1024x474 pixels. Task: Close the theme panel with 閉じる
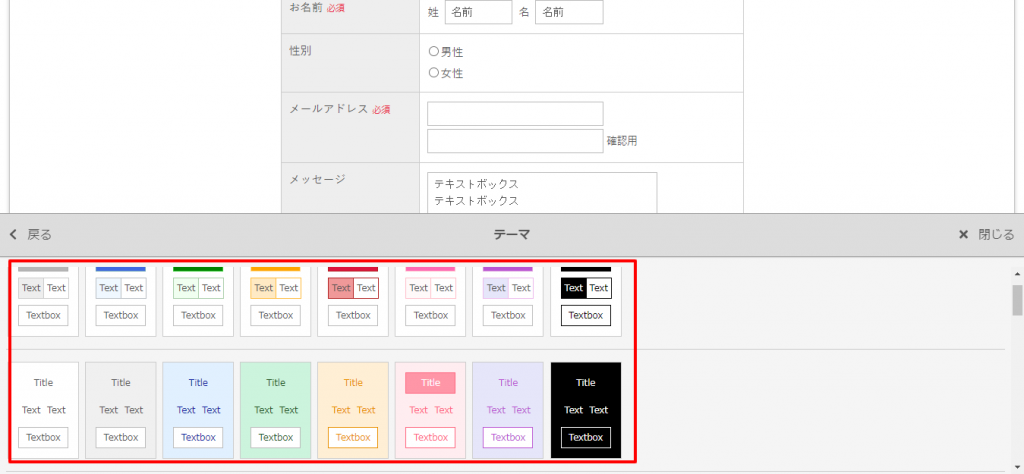[986, 235]
